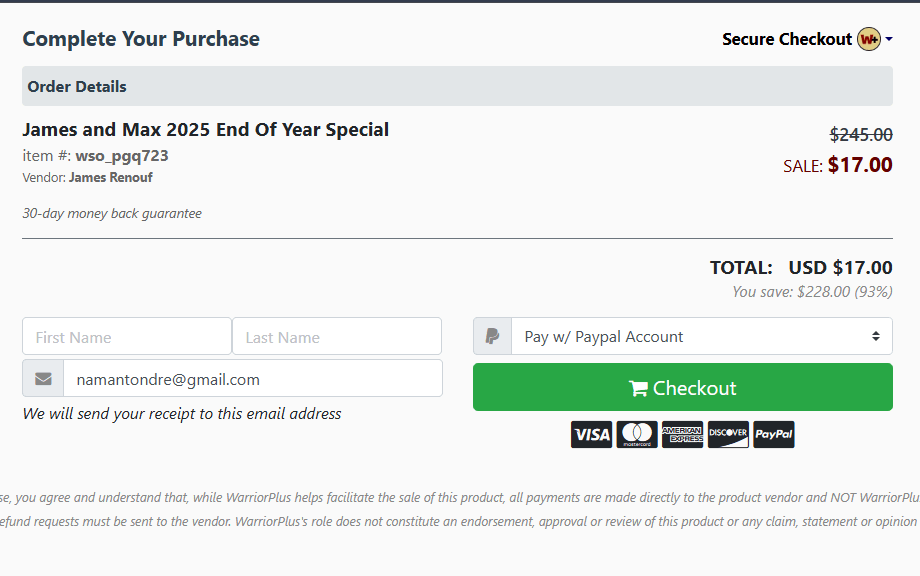Expand Pay w/ Paypal Account options
The height and width of the screenshot is (576, 920).
[x=878, y=335]
